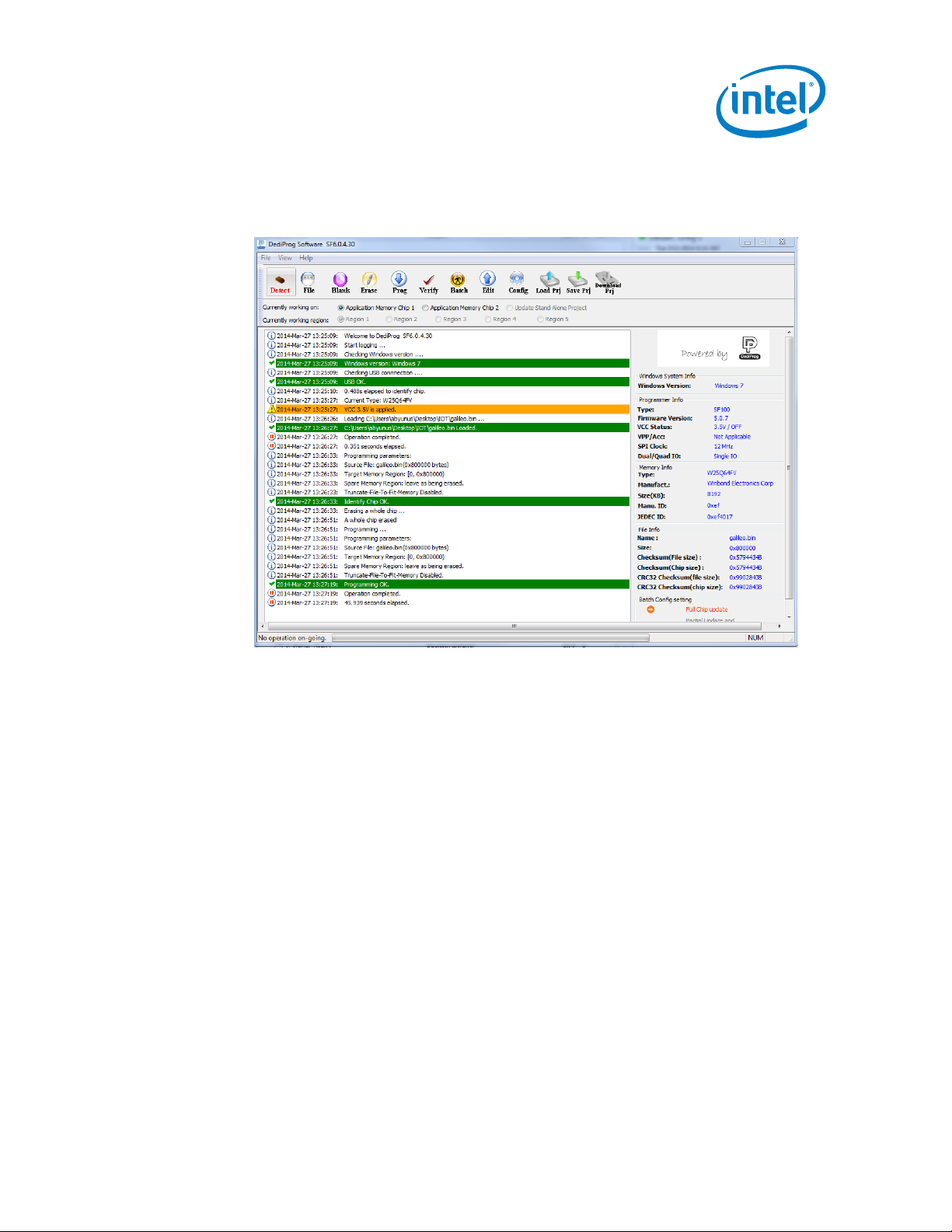The height and width of the screenshot is (1232, 952).
Task: Click the checkmark icon on Programming OK row
Action: point(271,585)
